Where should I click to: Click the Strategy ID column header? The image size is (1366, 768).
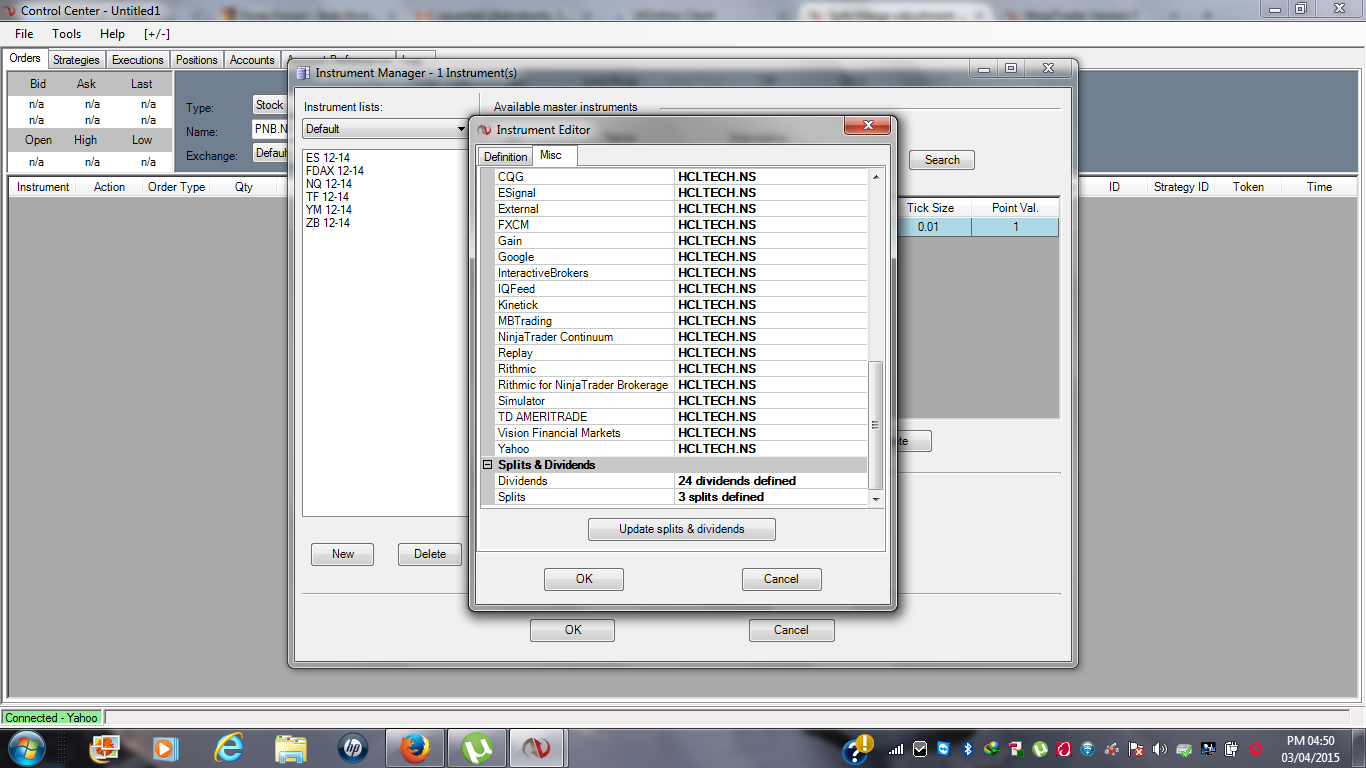coord(1181,187)
